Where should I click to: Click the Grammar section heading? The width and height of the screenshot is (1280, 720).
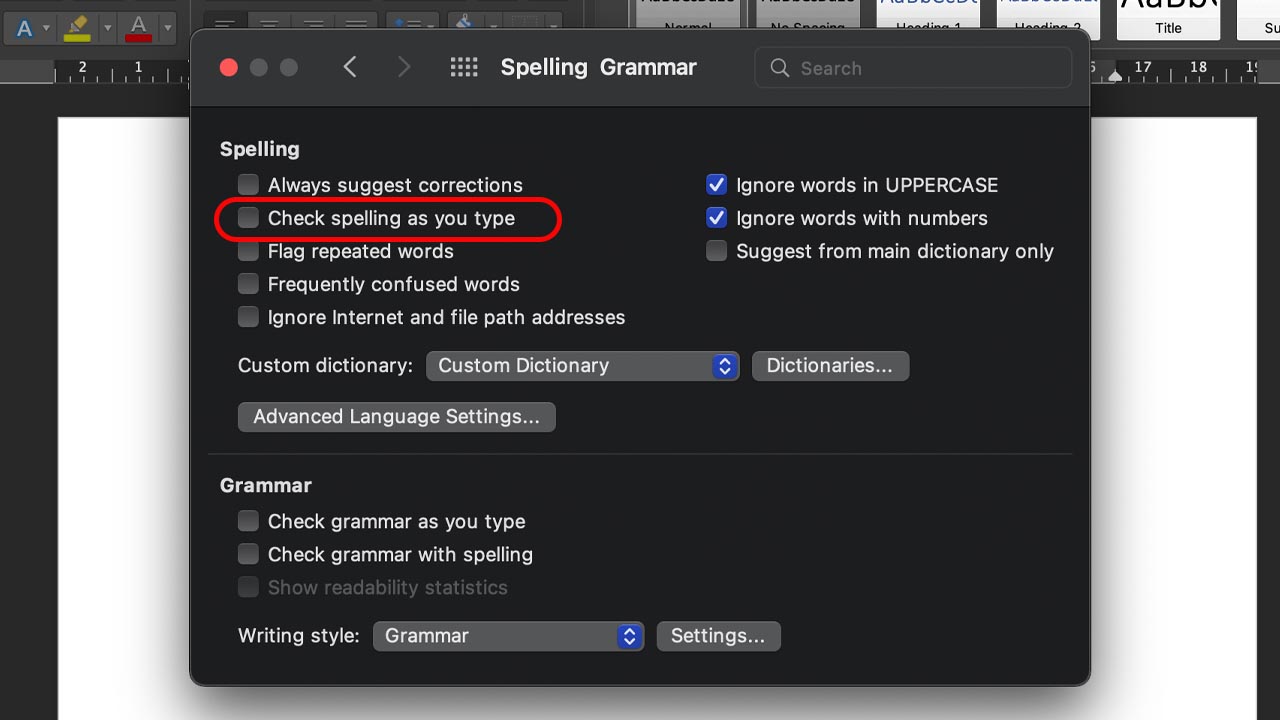pos(266,485)
